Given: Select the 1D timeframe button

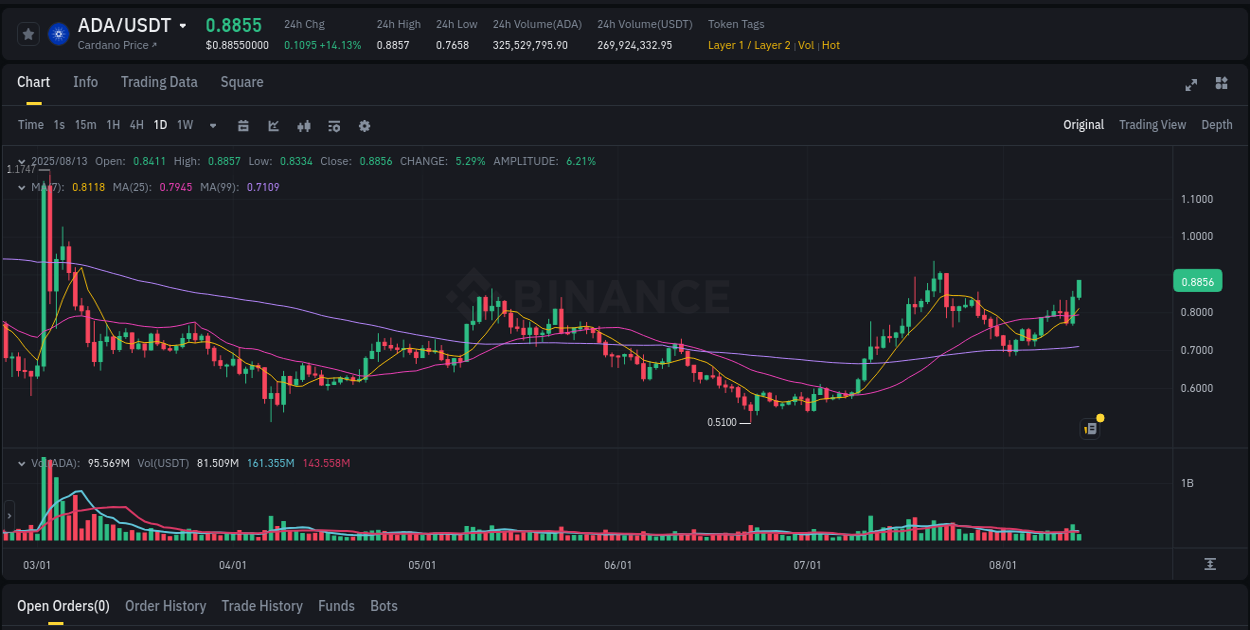Looking at the screenshot, I should [160, 125].
